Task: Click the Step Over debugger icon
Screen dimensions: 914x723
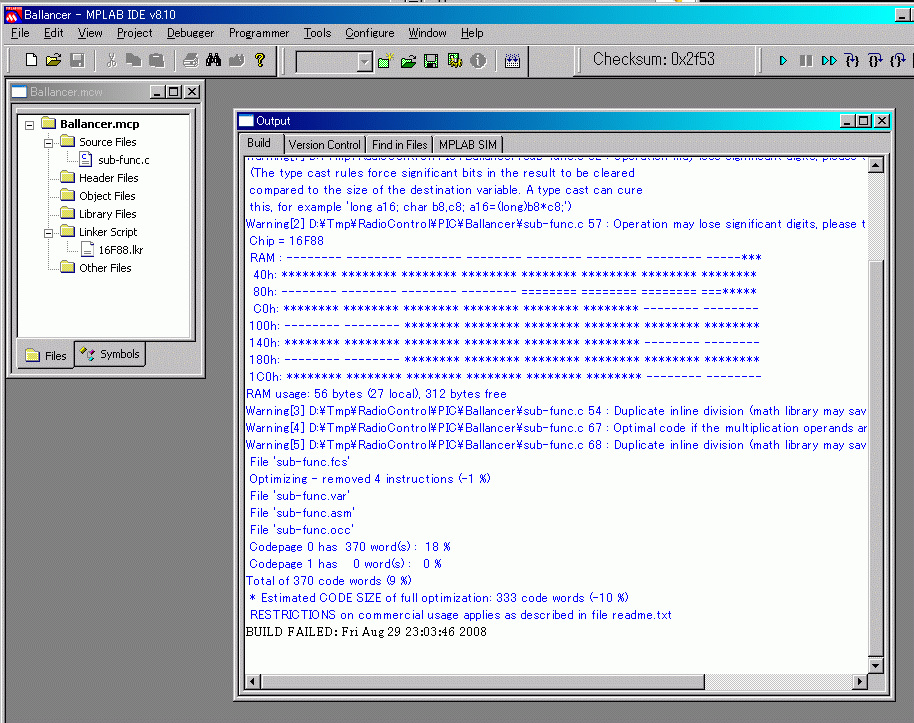Action: tap(875, 60)
